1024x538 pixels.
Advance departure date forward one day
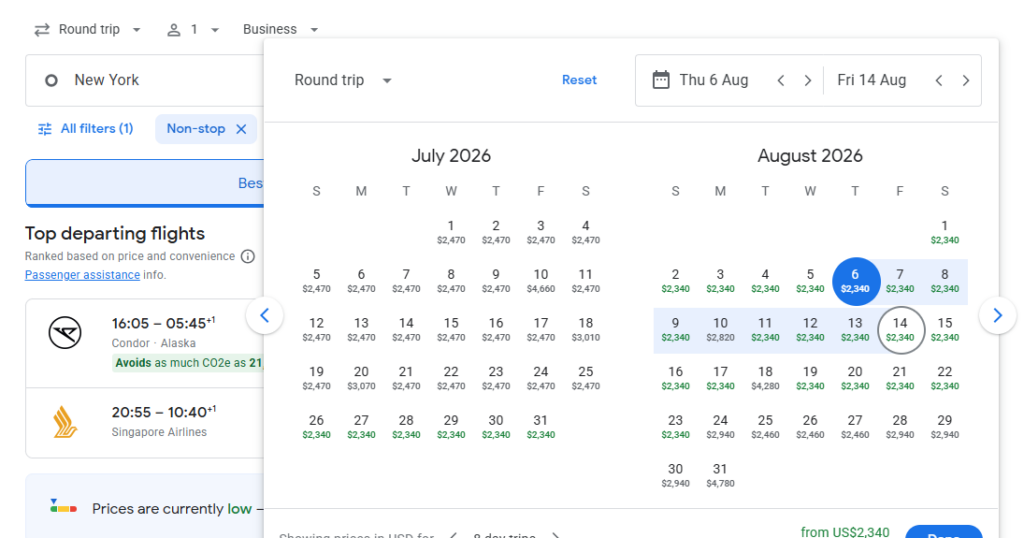coord(808,81)
